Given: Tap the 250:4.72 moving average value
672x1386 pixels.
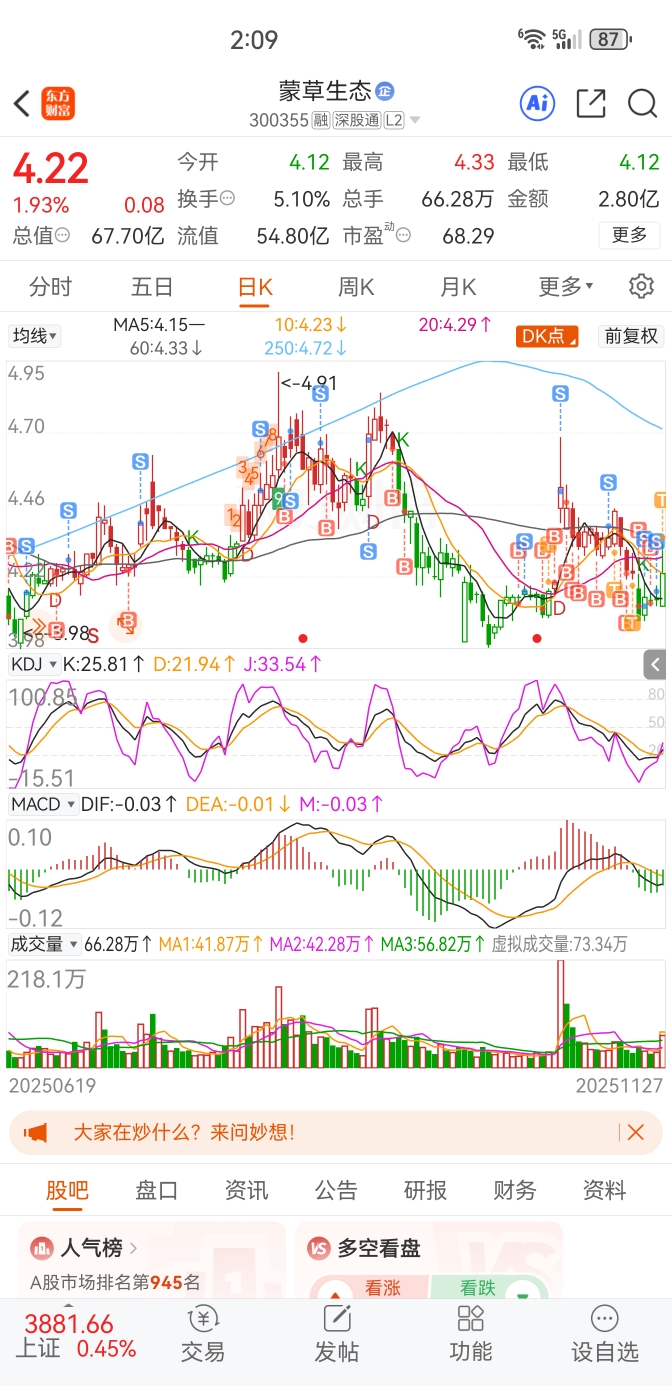Looking at the screenshot, I should [306, 349].
